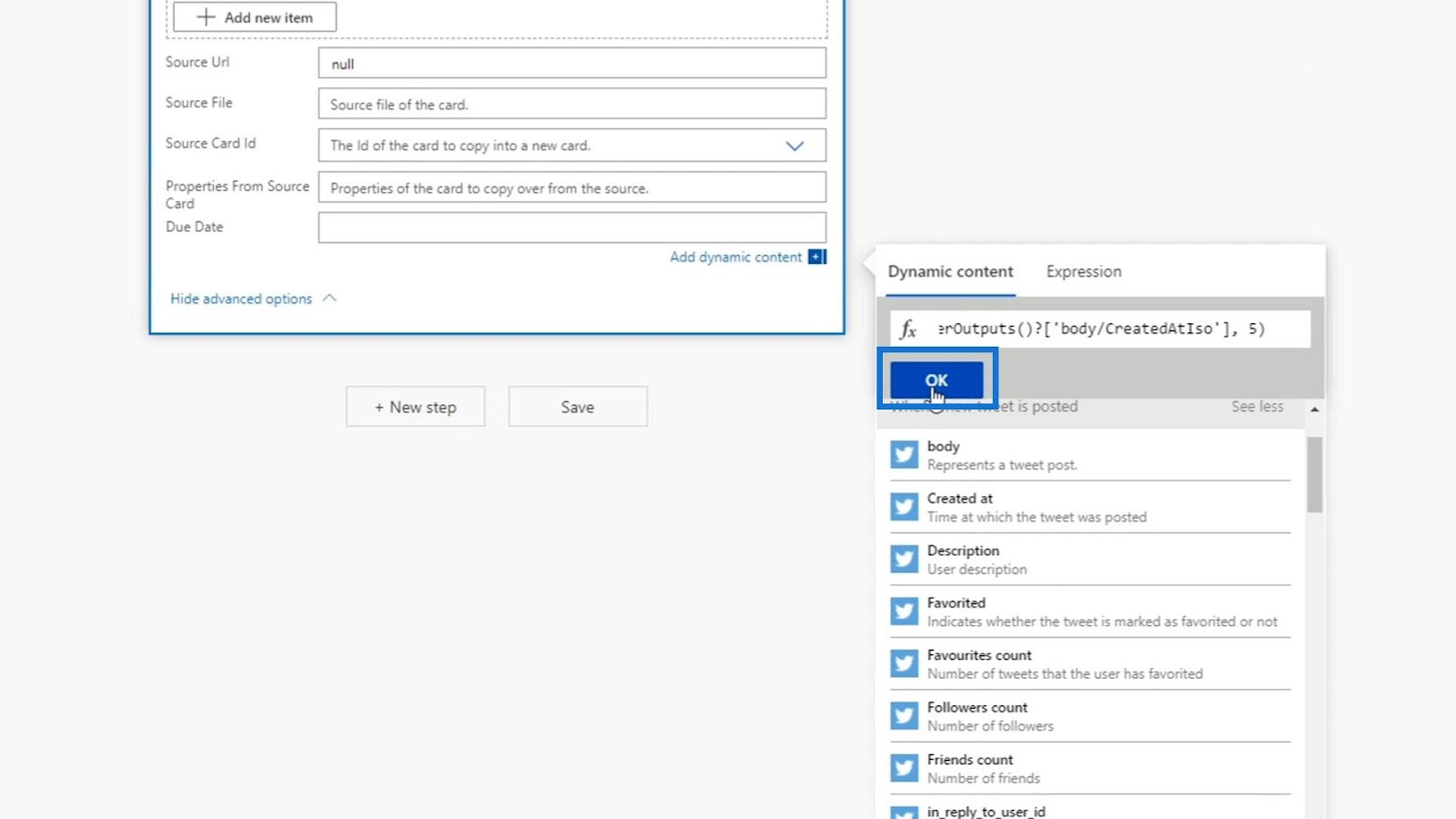Viewport: 1456px width, 819px height.
Task: Select the body dynamic content item
Action: click(1090, 455)
